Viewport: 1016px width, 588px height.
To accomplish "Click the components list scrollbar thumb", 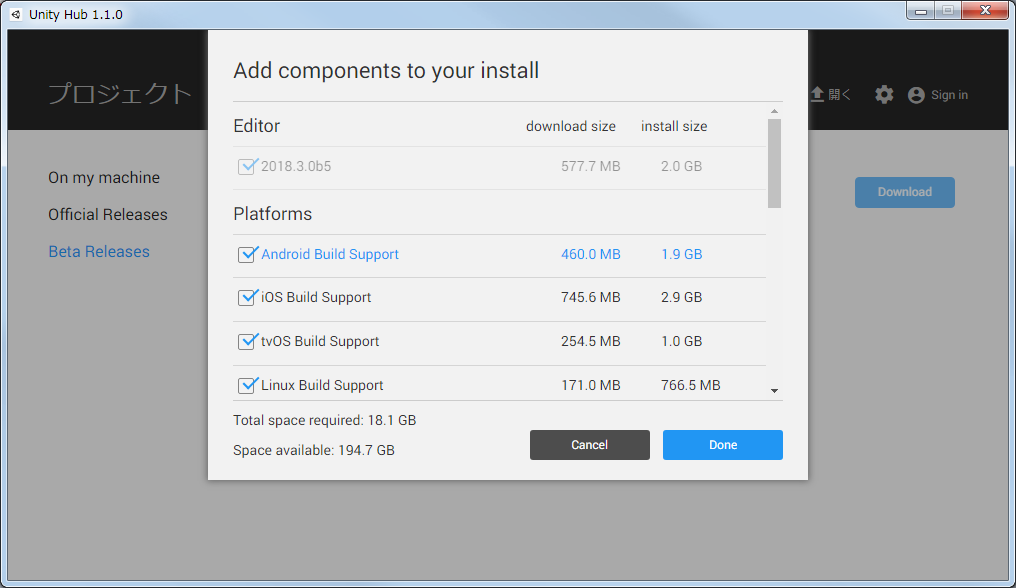I will coord(774,163).
